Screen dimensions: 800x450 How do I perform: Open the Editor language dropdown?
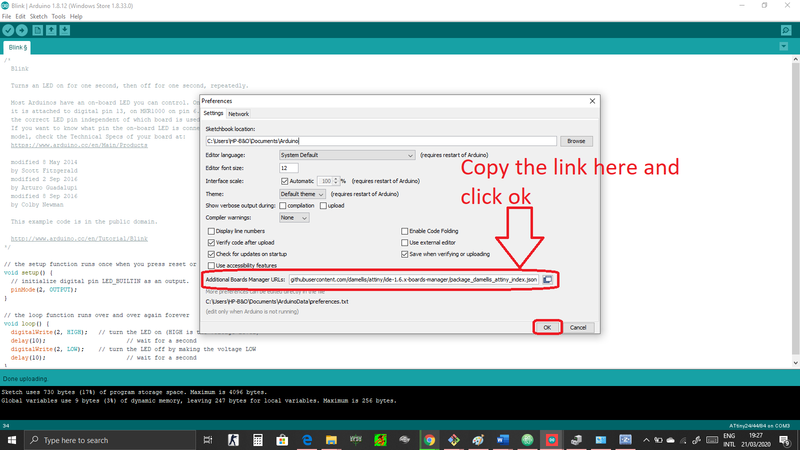pyautogui.click(x=347, y=155)
